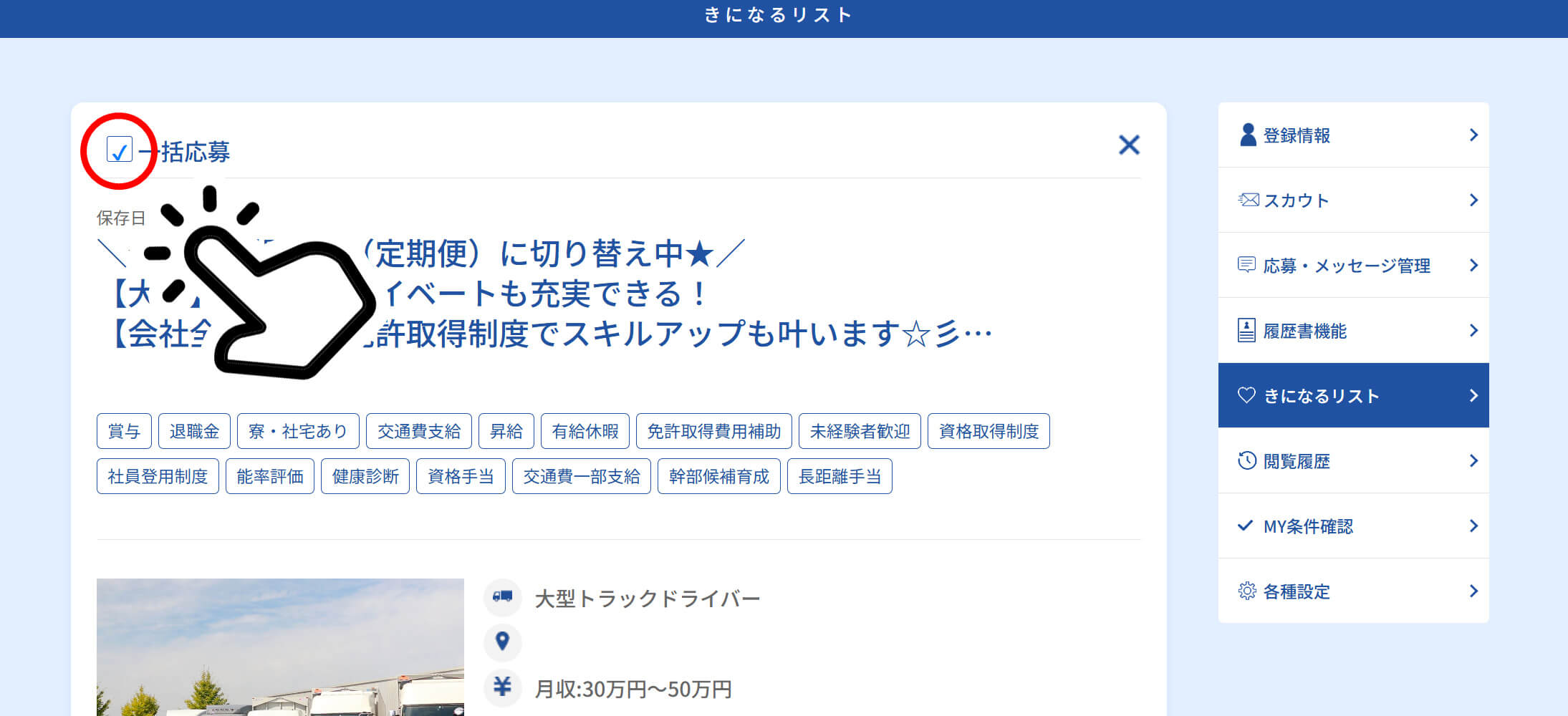Click the person icon beside 登録情報

[x=1248, y=135]
